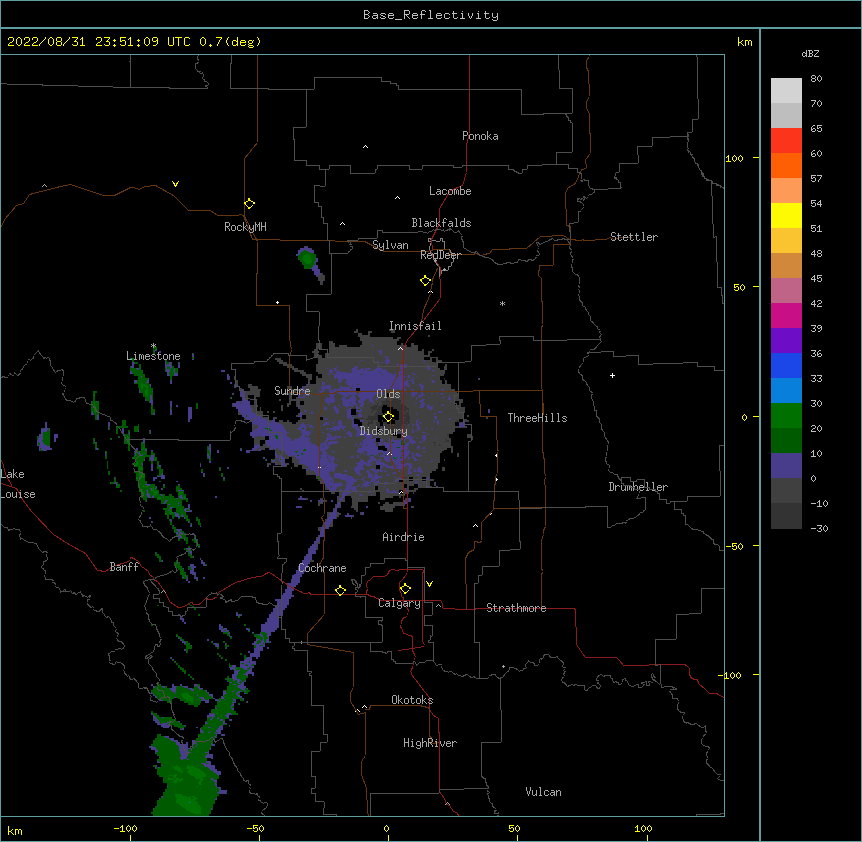This screenshot has height=842, width=862.
Task: Click the yellow diamond marker above RockyMH
Action: coord(249,204)
